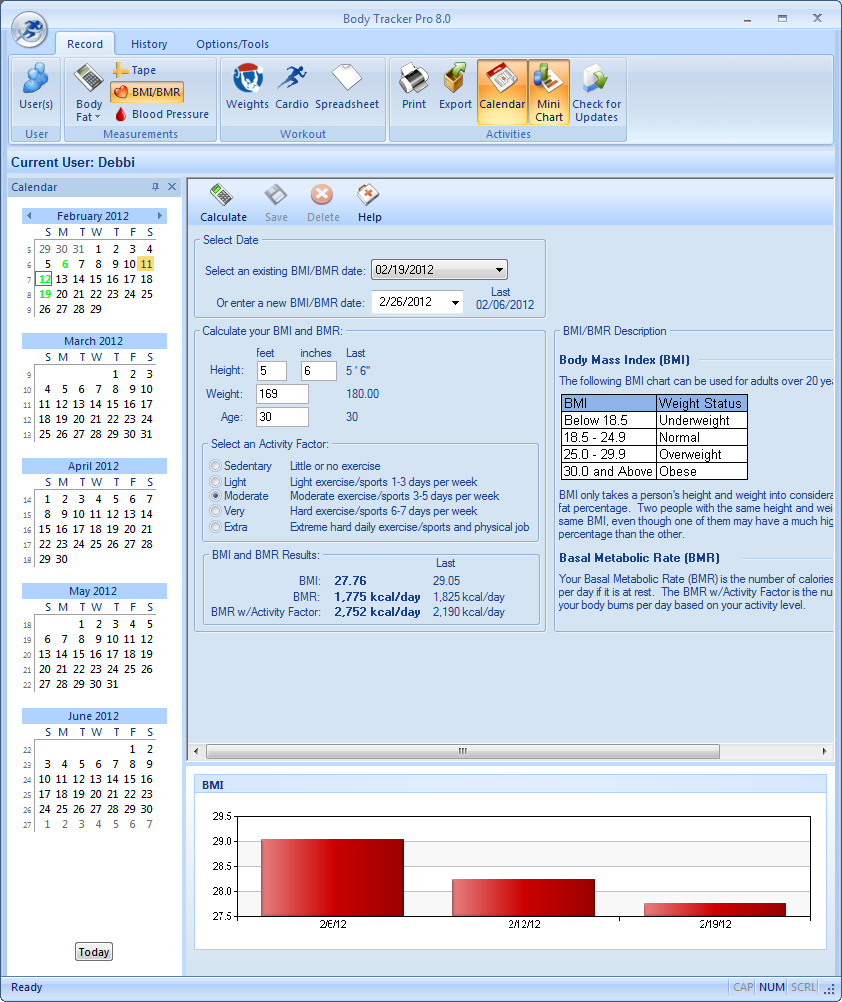
Task: Pin the Calendar panel
Action: coord(155,187)
